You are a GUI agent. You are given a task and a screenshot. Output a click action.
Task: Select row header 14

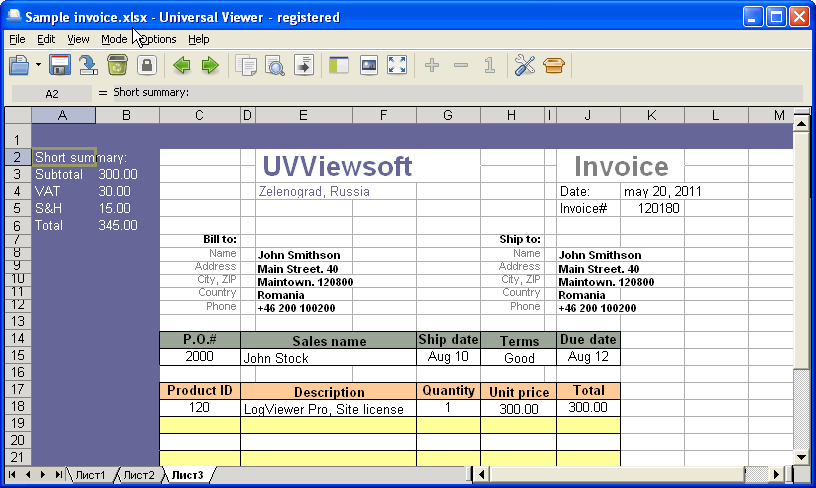(x=18, y=339)
